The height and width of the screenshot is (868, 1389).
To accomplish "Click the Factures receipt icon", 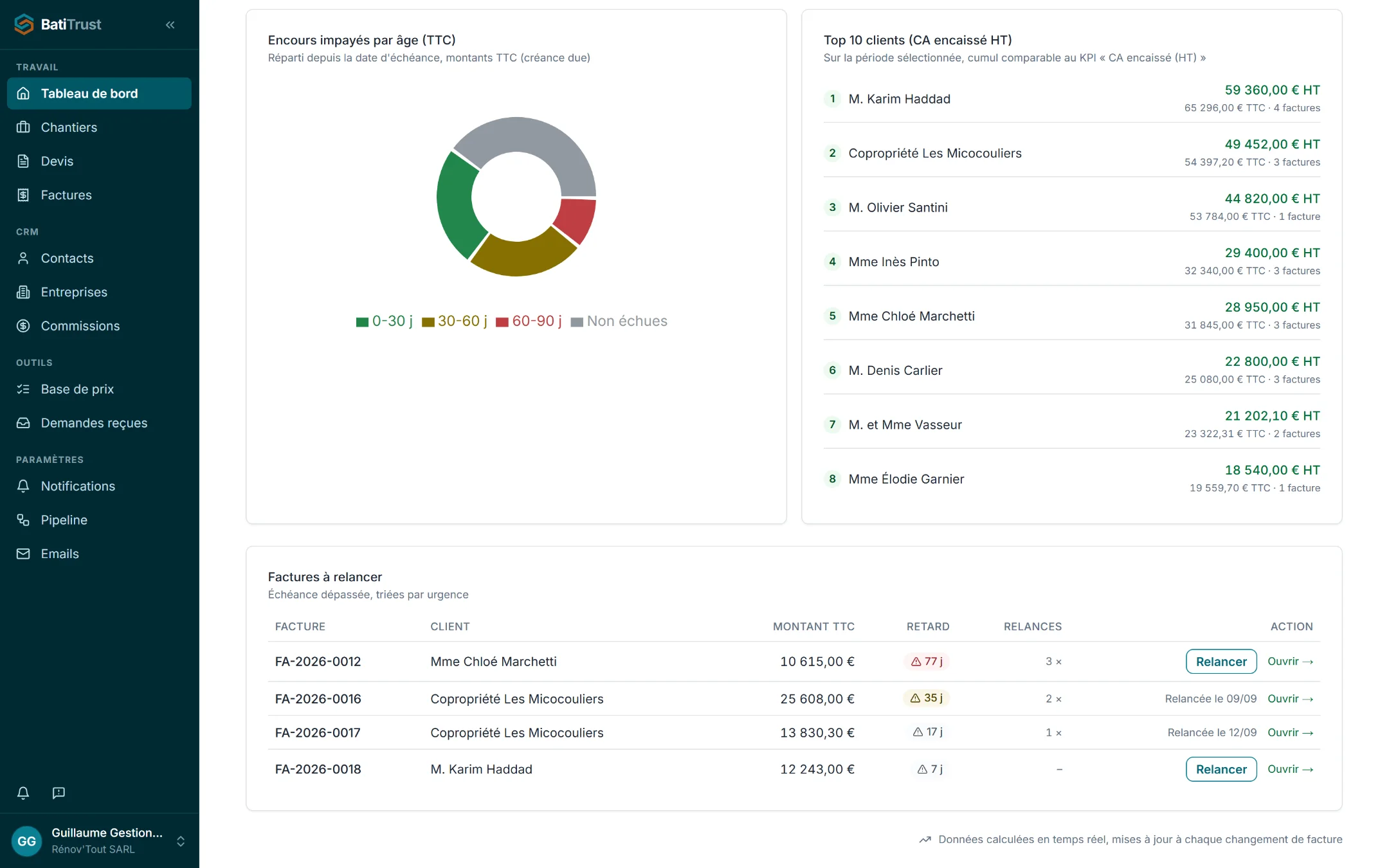I will [23, 195].
